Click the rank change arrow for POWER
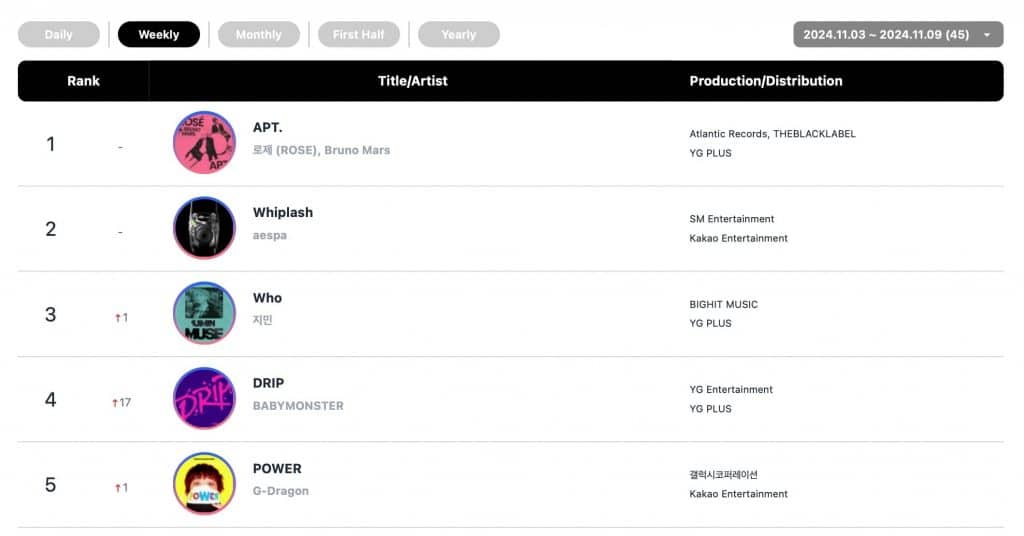The image size is (1024, 536). (117, 488)
